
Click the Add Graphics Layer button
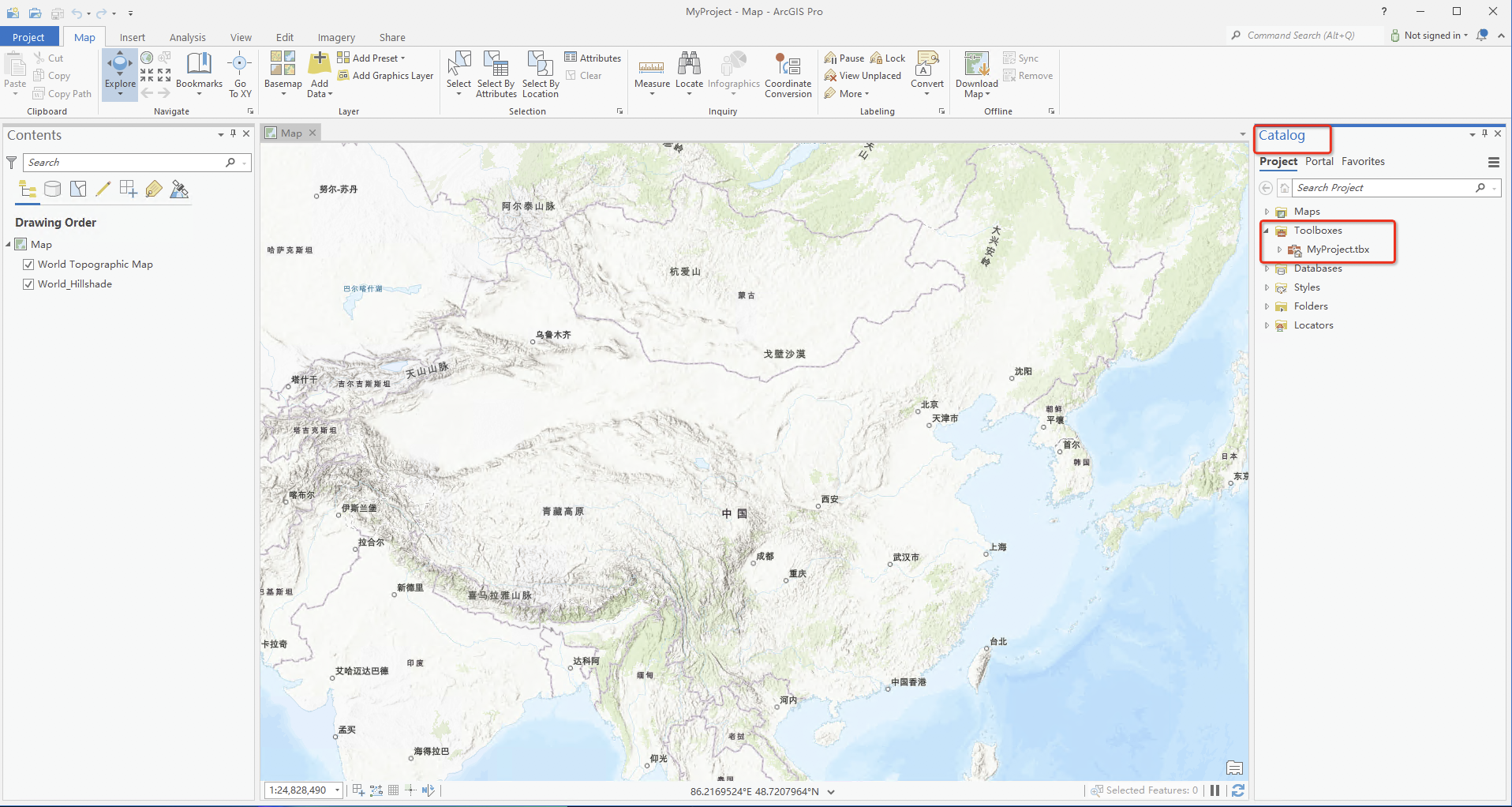point(386,76)
